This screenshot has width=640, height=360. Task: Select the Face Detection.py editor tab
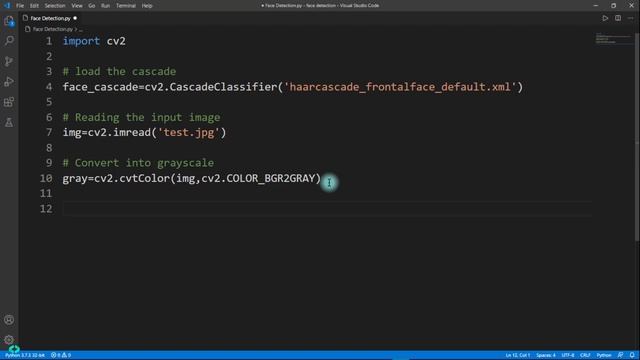coord(50,18)
